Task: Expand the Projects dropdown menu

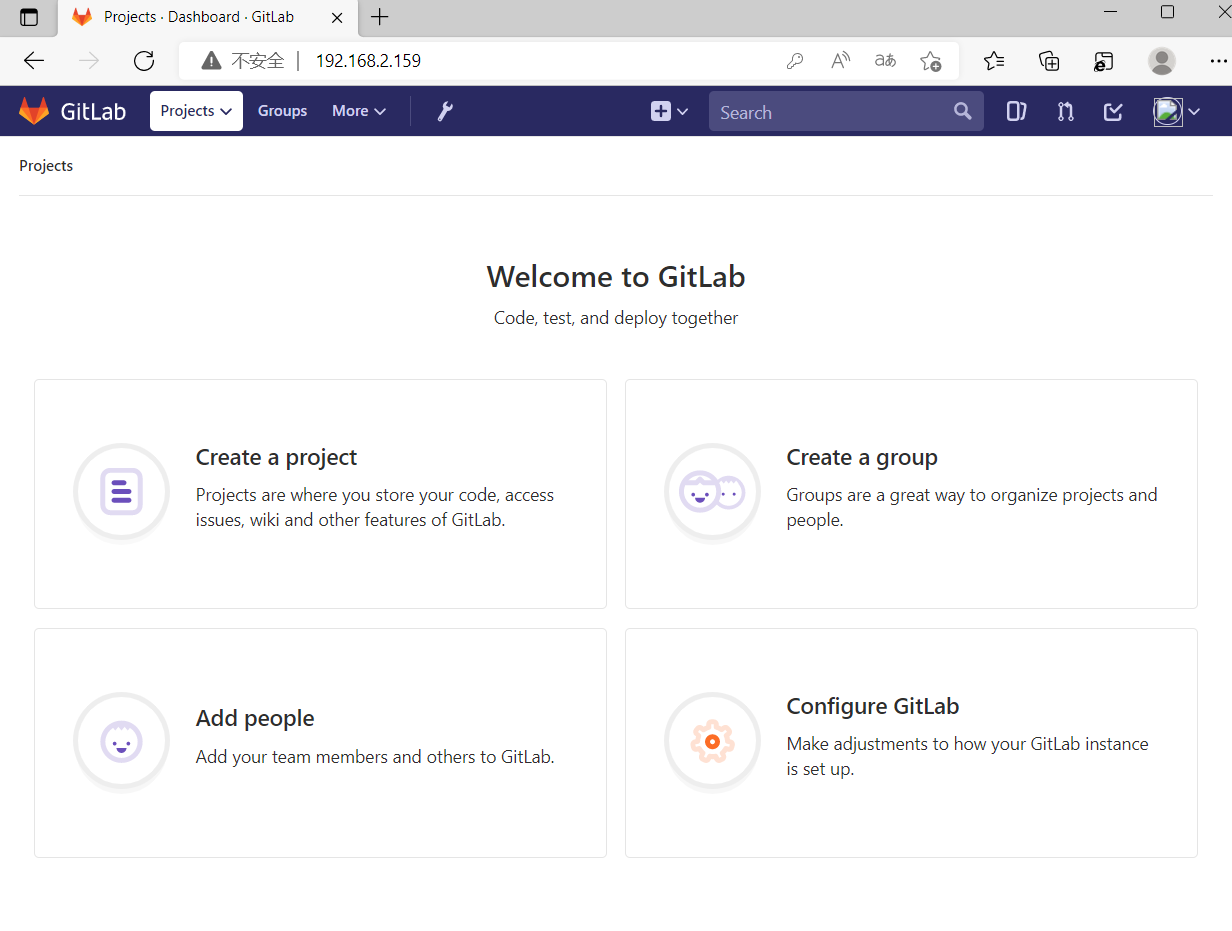Action: pos(196,111)
